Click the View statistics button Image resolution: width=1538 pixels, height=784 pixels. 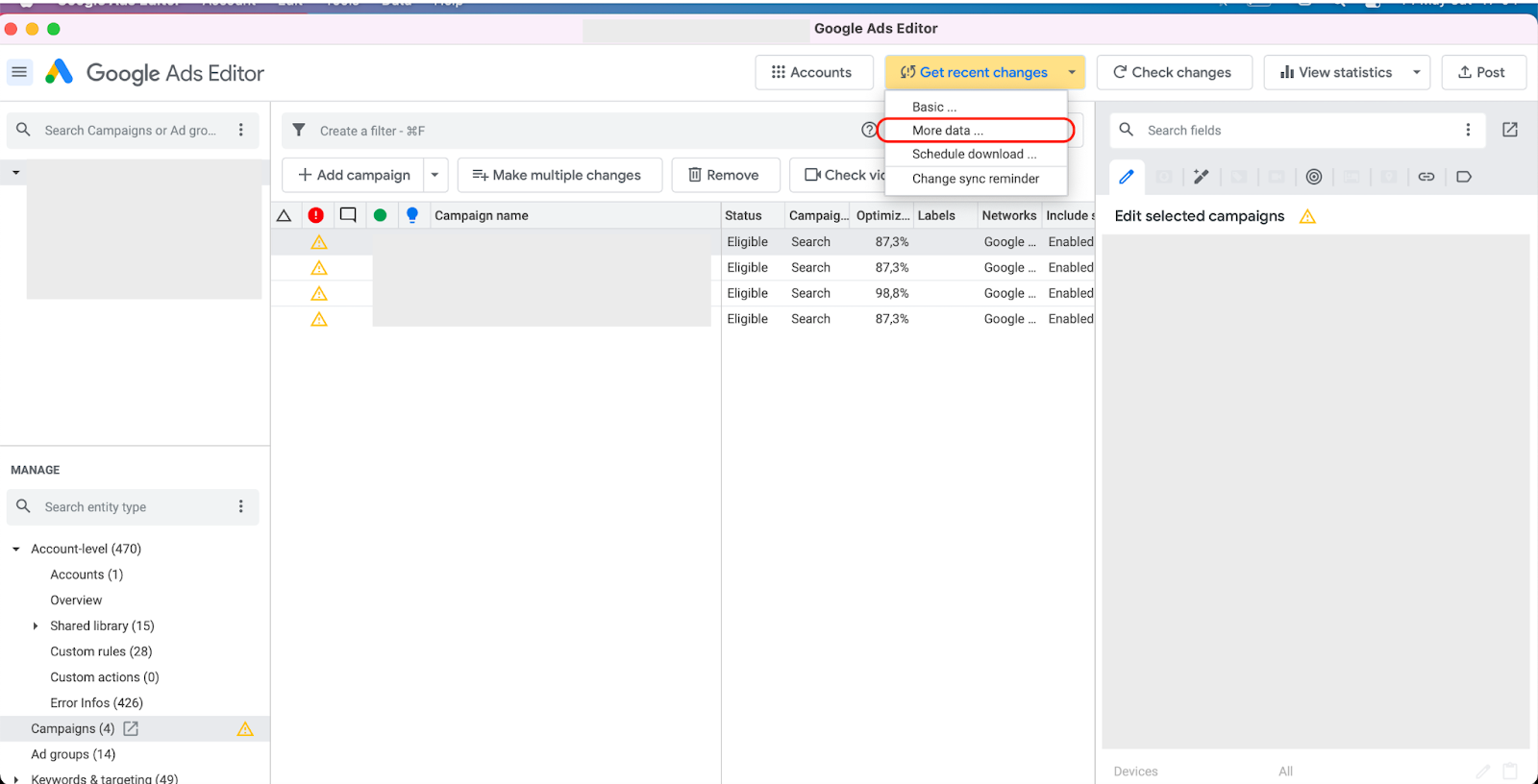(1335, 72)
